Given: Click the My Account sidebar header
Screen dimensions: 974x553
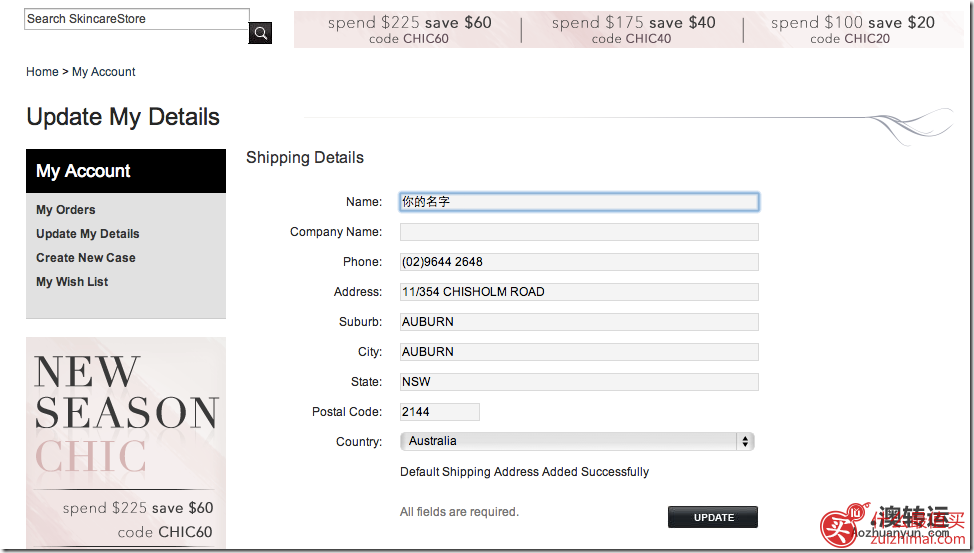Looking at the screenshot, I should coord(126,171).
